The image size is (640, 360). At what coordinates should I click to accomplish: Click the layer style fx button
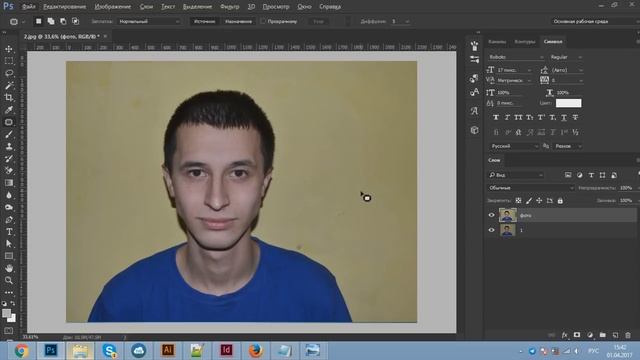pos(564,335)
